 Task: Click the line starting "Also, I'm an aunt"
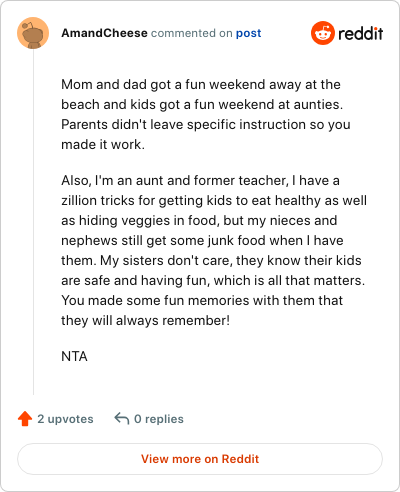[x=201, y=181]
